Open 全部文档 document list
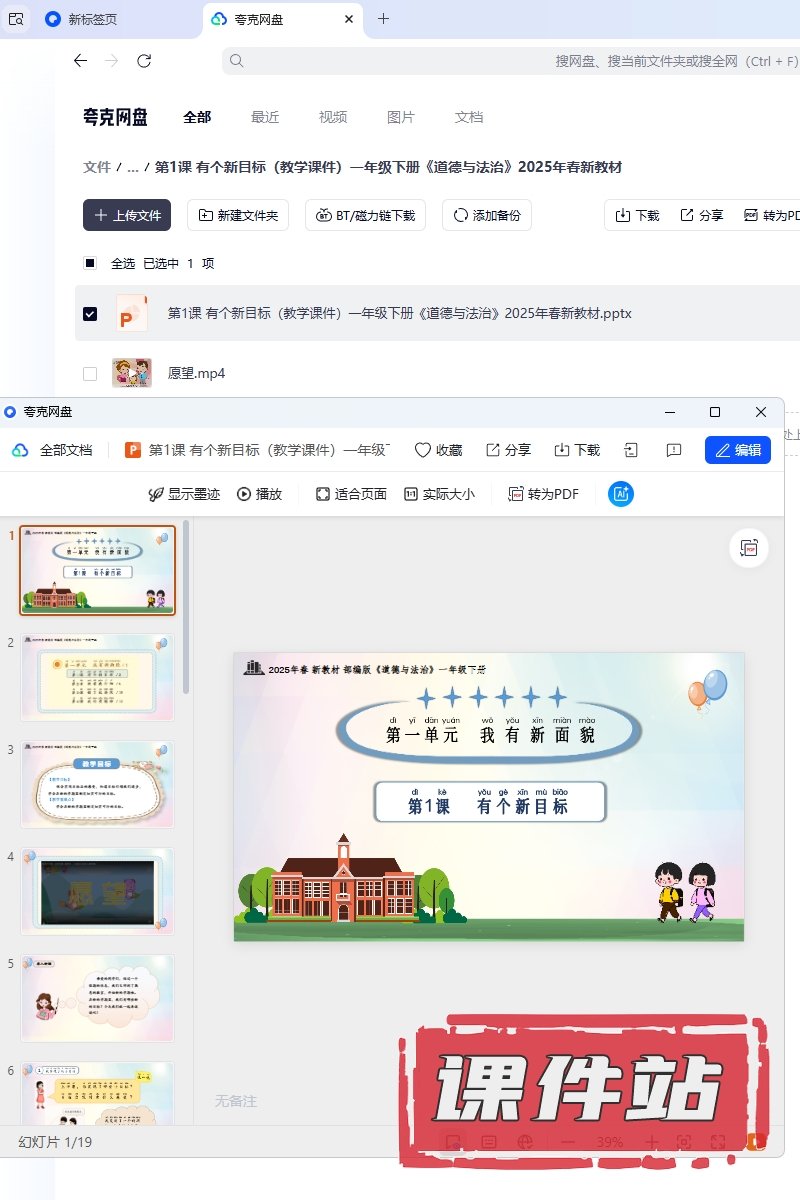Viewport: 800px width, 1200px height. pyautogui.click(x=53, y=450)
